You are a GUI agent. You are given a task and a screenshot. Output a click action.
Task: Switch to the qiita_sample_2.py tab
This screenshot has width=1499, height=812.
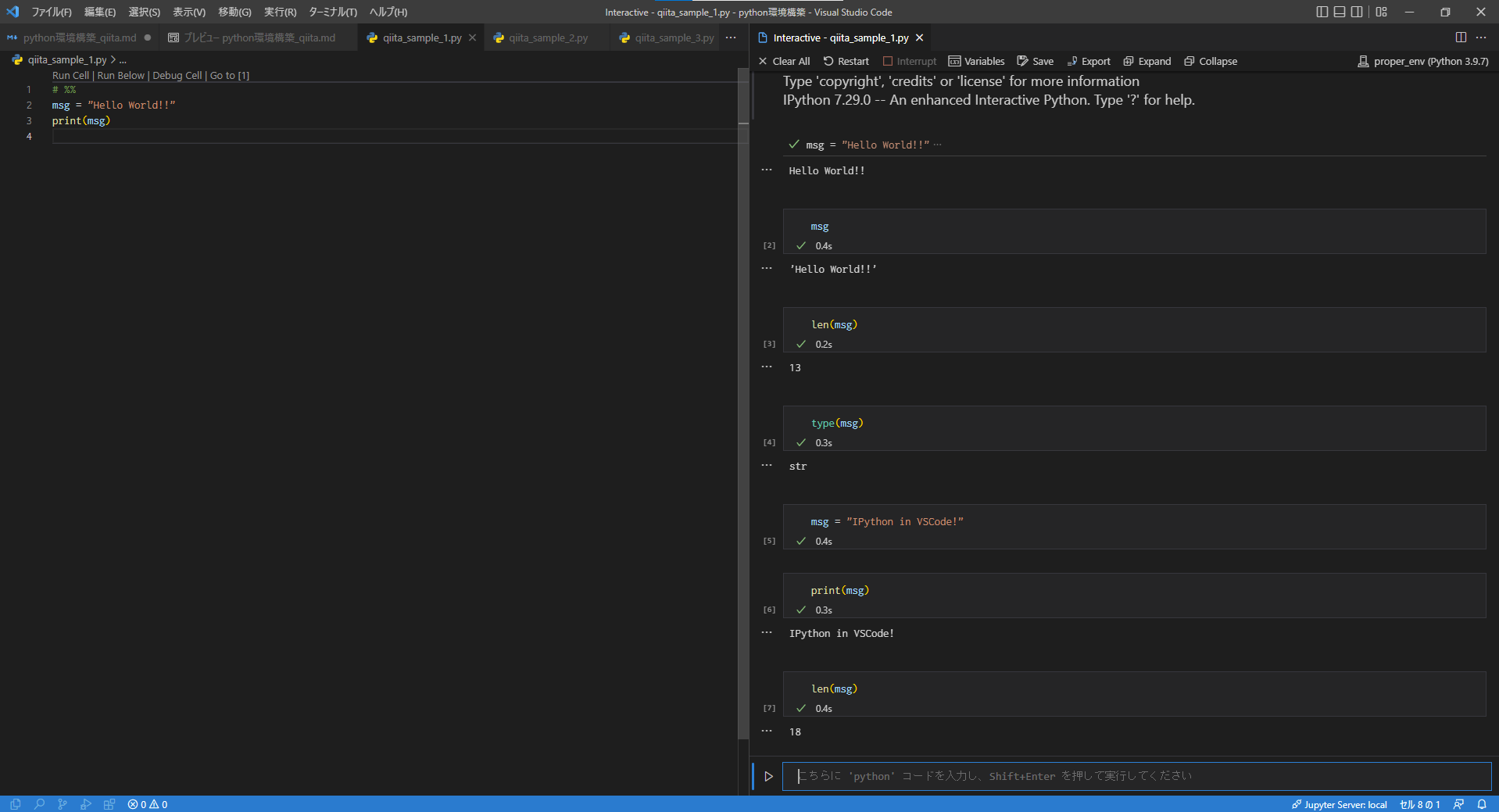click(x=548, y=38)
